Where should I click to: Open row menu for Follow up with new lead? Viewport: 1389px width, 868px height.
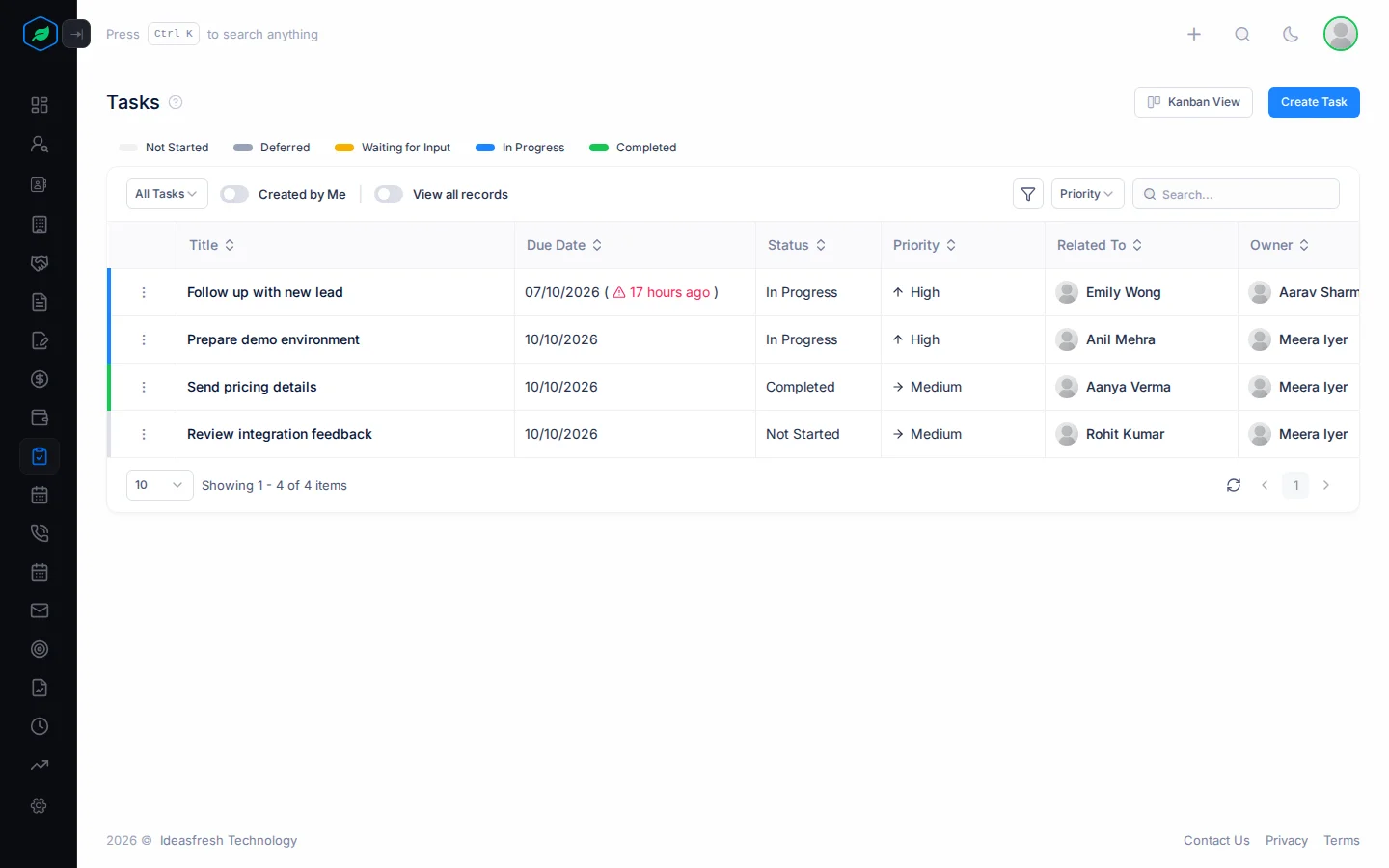[144, 292]
